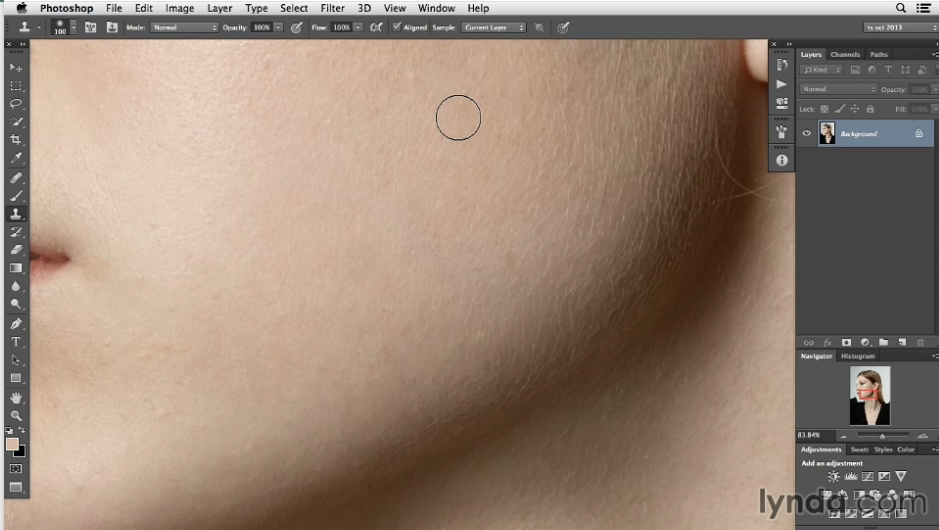Select the Brush tool
Image resolution: width=939 pixels, height=530 pixels.
point(16,196)
